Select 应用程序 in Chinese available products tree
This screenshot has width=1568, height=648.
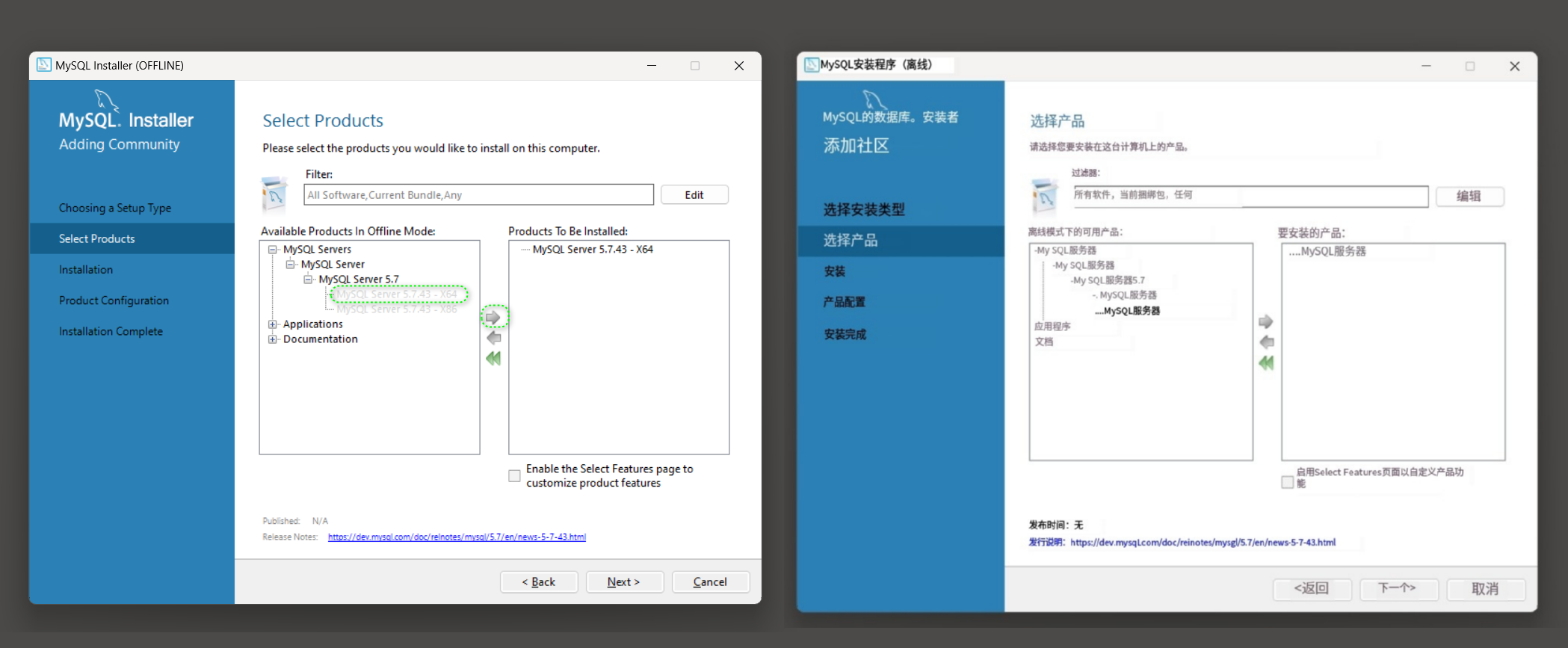tap(1052, 327)
